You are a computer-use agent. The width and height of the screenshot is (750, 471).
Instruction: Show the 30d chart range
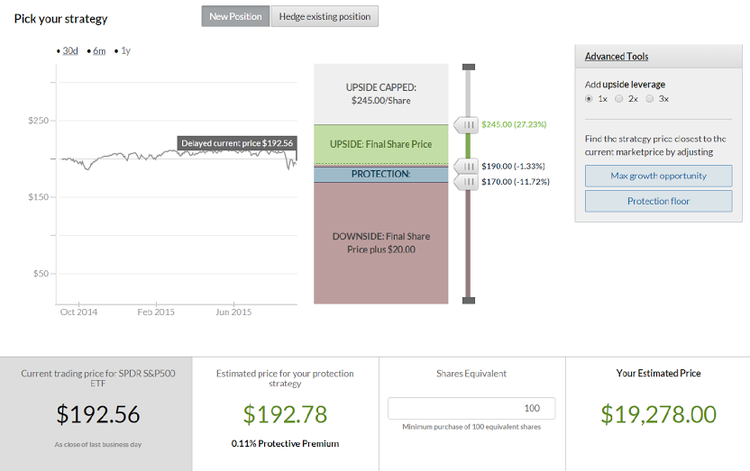[70, 50]
